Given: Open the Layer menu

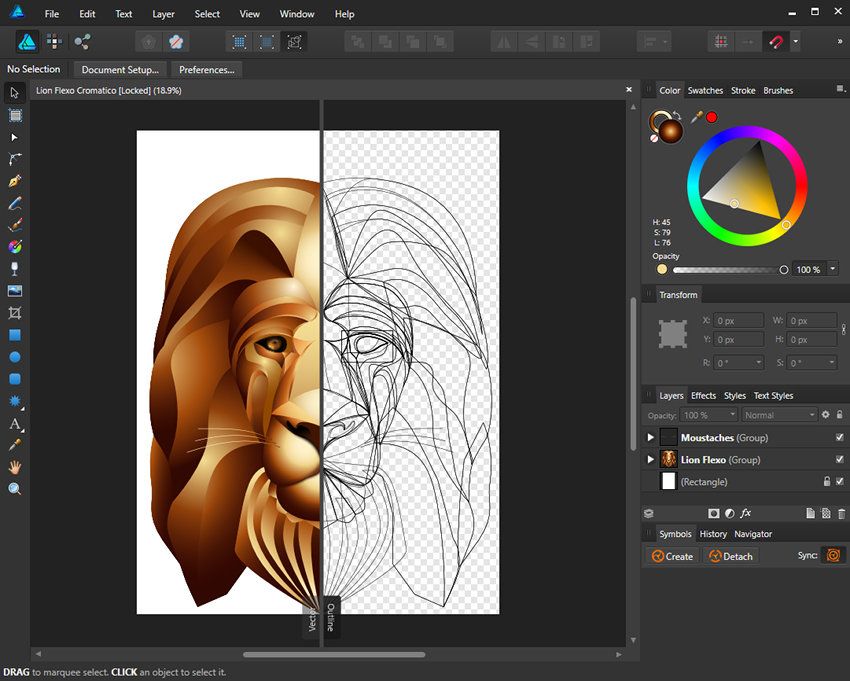Looking at the screenshot, I should tap(163, 14).
